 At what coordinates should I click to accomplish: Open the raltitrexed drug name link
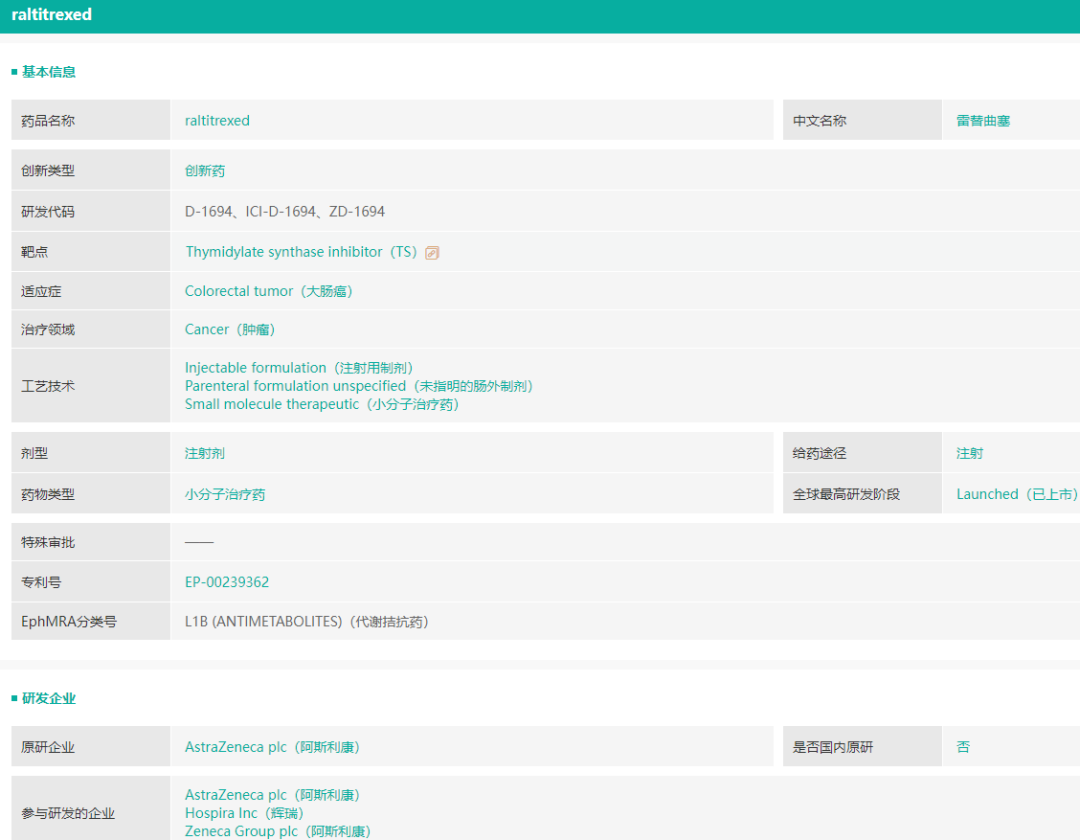click(x=217, y=120)
